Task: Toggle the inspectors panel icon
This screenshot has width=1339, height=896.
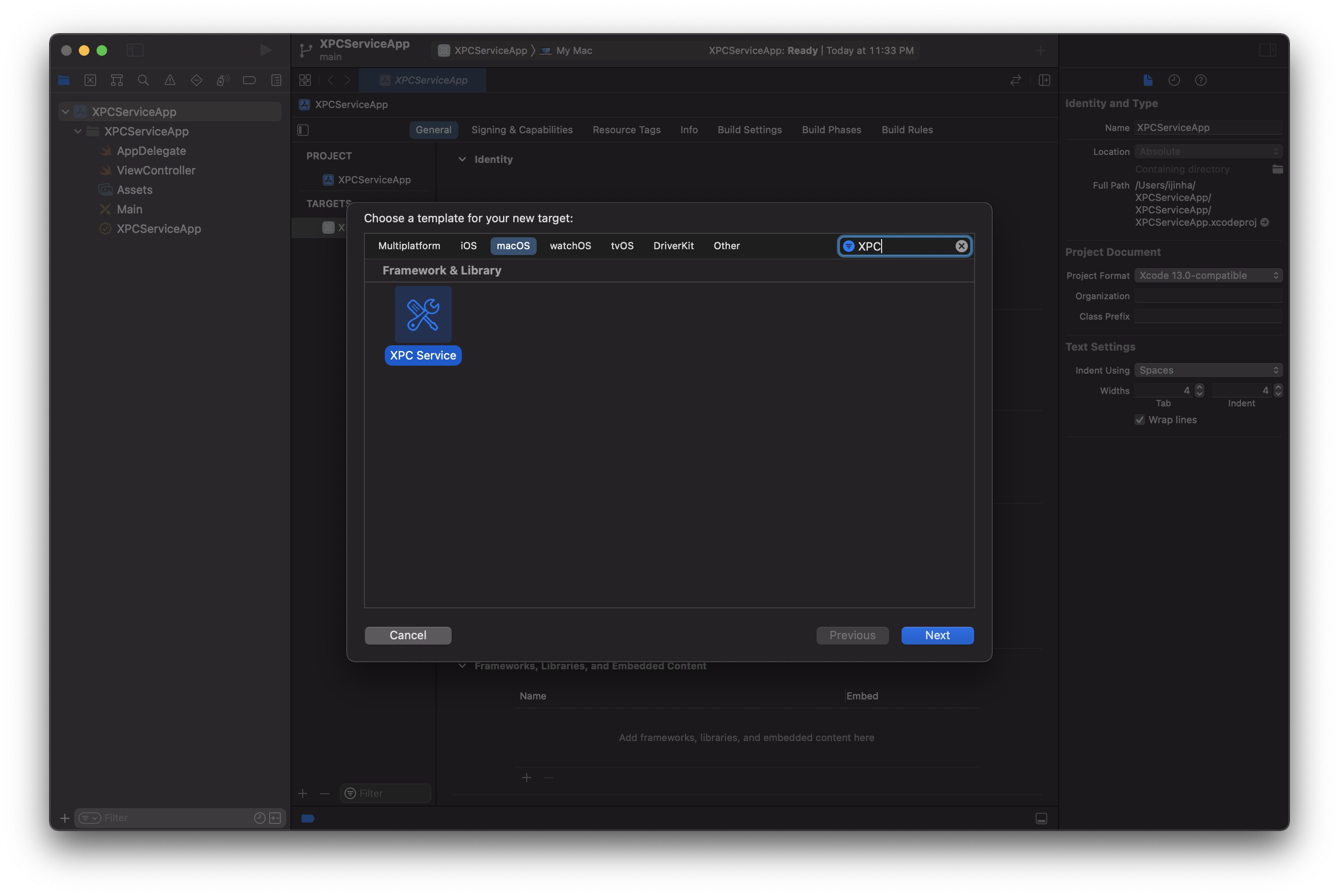Action: (1268, 50)
